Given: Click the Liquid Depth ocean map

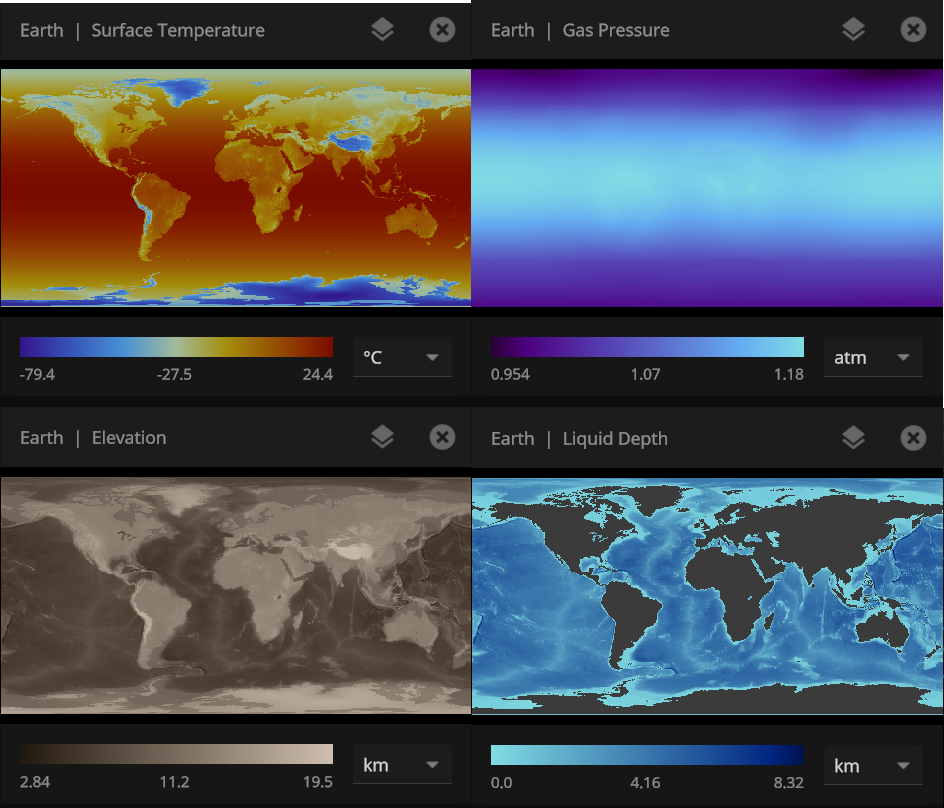Looking at the screenshot, I should pos(707,596).
